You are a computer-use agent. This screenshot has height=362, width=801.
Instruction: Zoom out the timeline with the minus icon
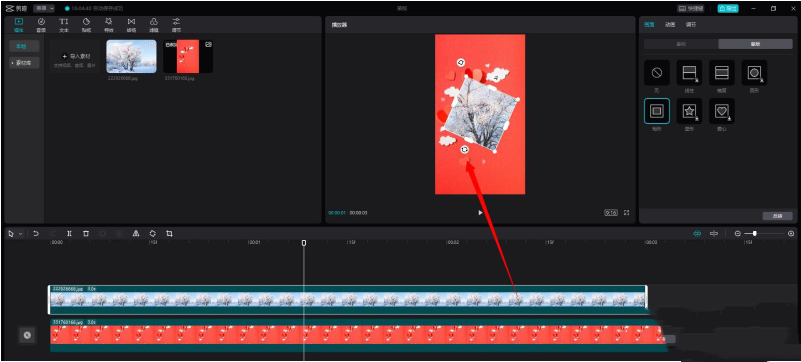pos(738,233)
